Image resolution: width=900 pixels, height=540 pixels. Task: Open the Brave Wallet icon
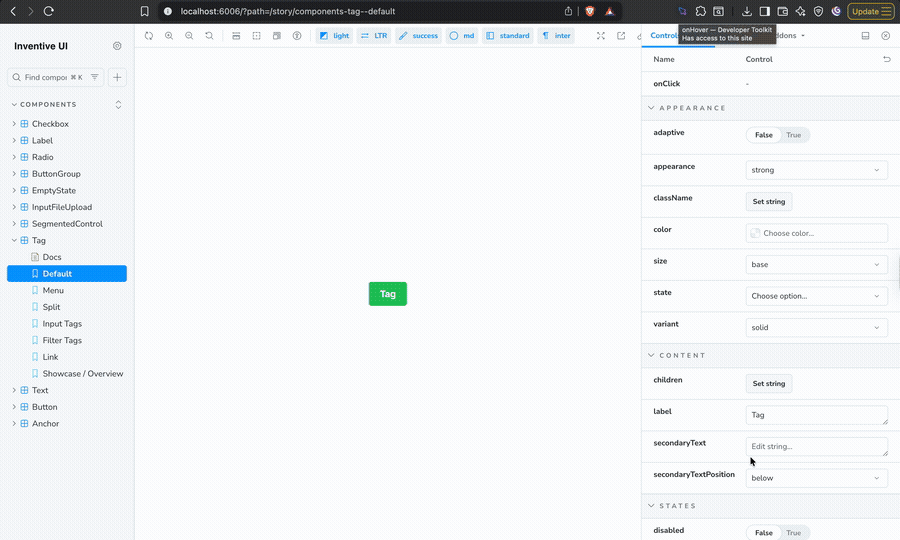pyautogui.click(x=782, y=11)
